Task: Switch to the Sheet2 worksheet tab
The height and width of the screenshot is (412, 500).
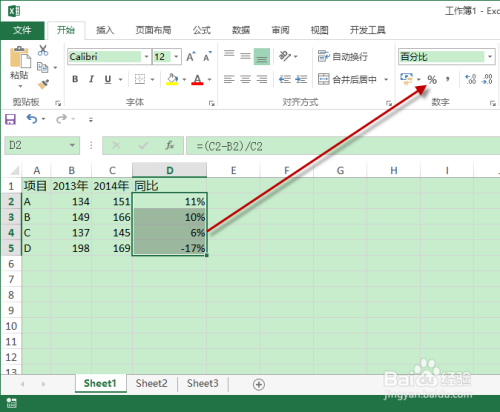Action: click(151, 384)
